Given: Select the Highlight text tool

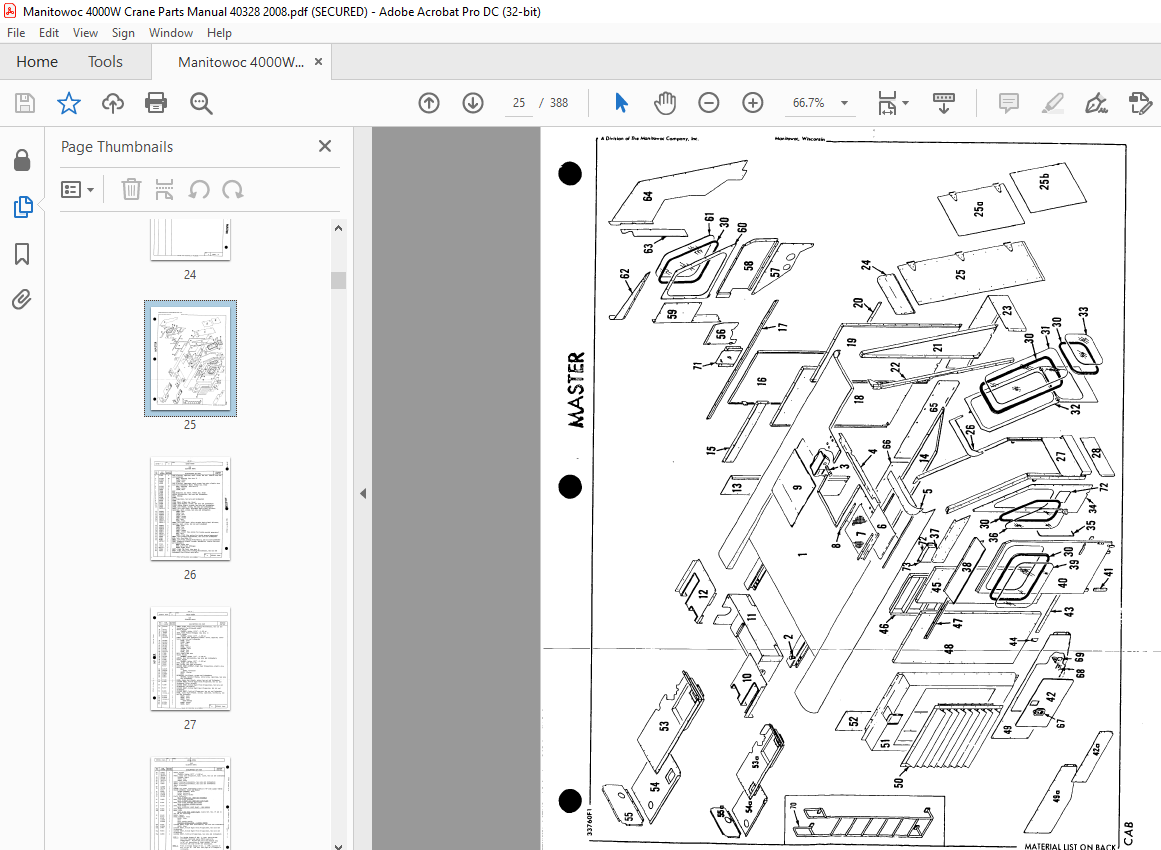Looking at the screenshot, I should 1052,103.
